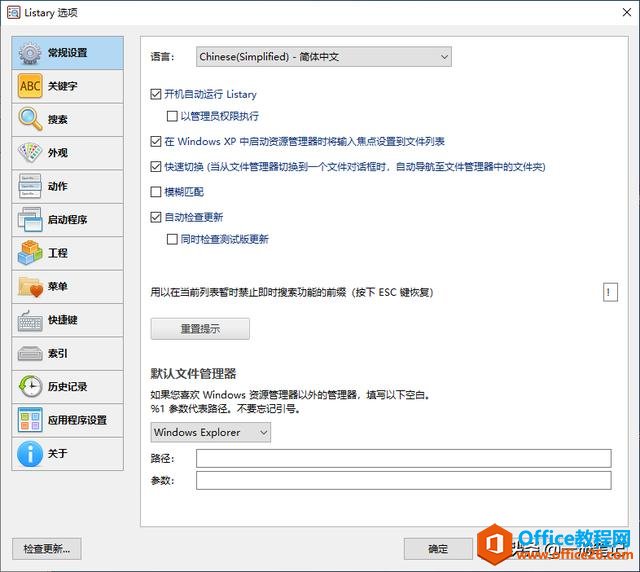The image size is (640, 572).
Task: Click the keyboard icon for 快捷键
Action: tap(30, 320)
